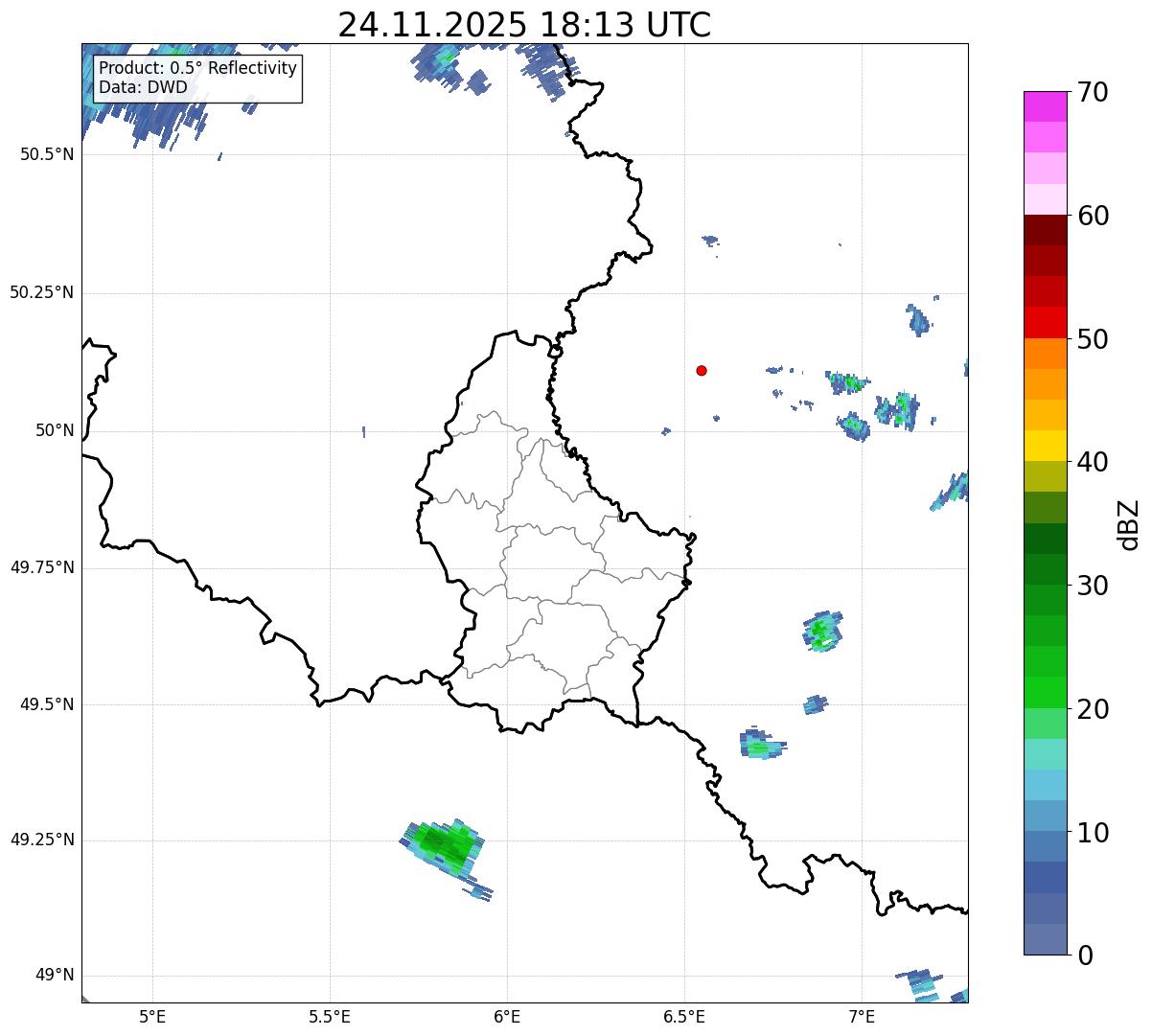Click the colorbar tick label '0'
Viewport: 1152px width, 1036px height.
click(1083, 955)
